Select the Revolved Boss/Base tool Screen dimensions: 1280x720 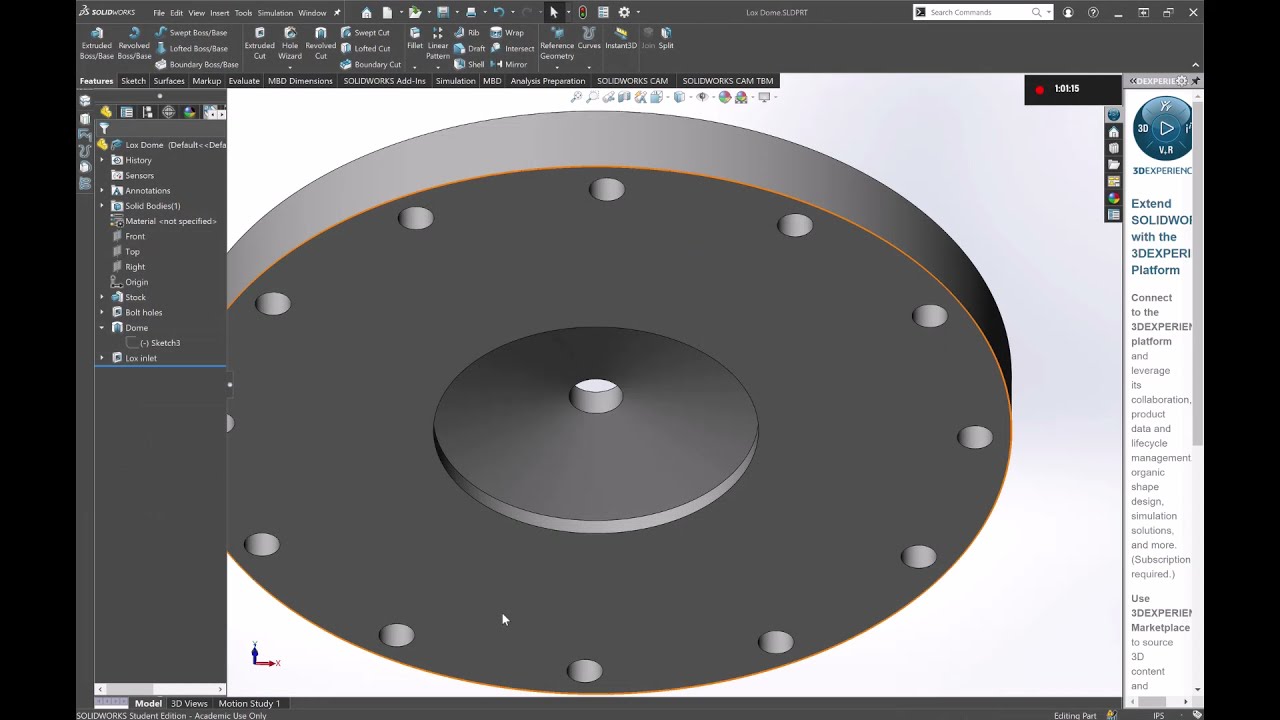click(x=134, y=44)
